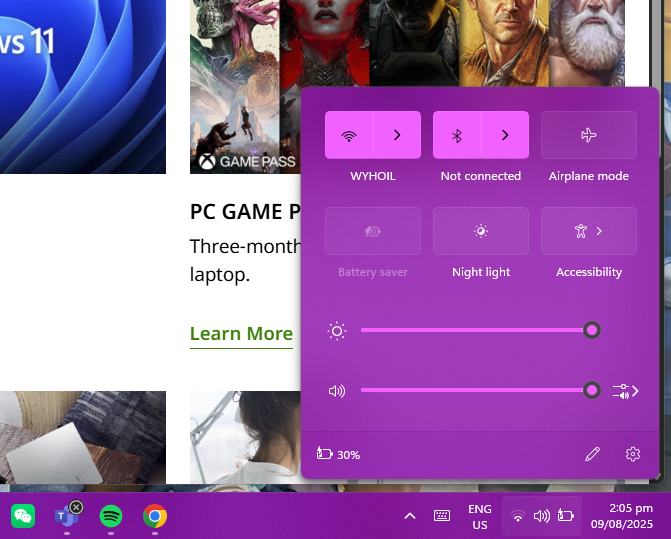This screenshot has width=671, height=539.
Task: Open WeChat from the taskbar
Action: point(23,516)
